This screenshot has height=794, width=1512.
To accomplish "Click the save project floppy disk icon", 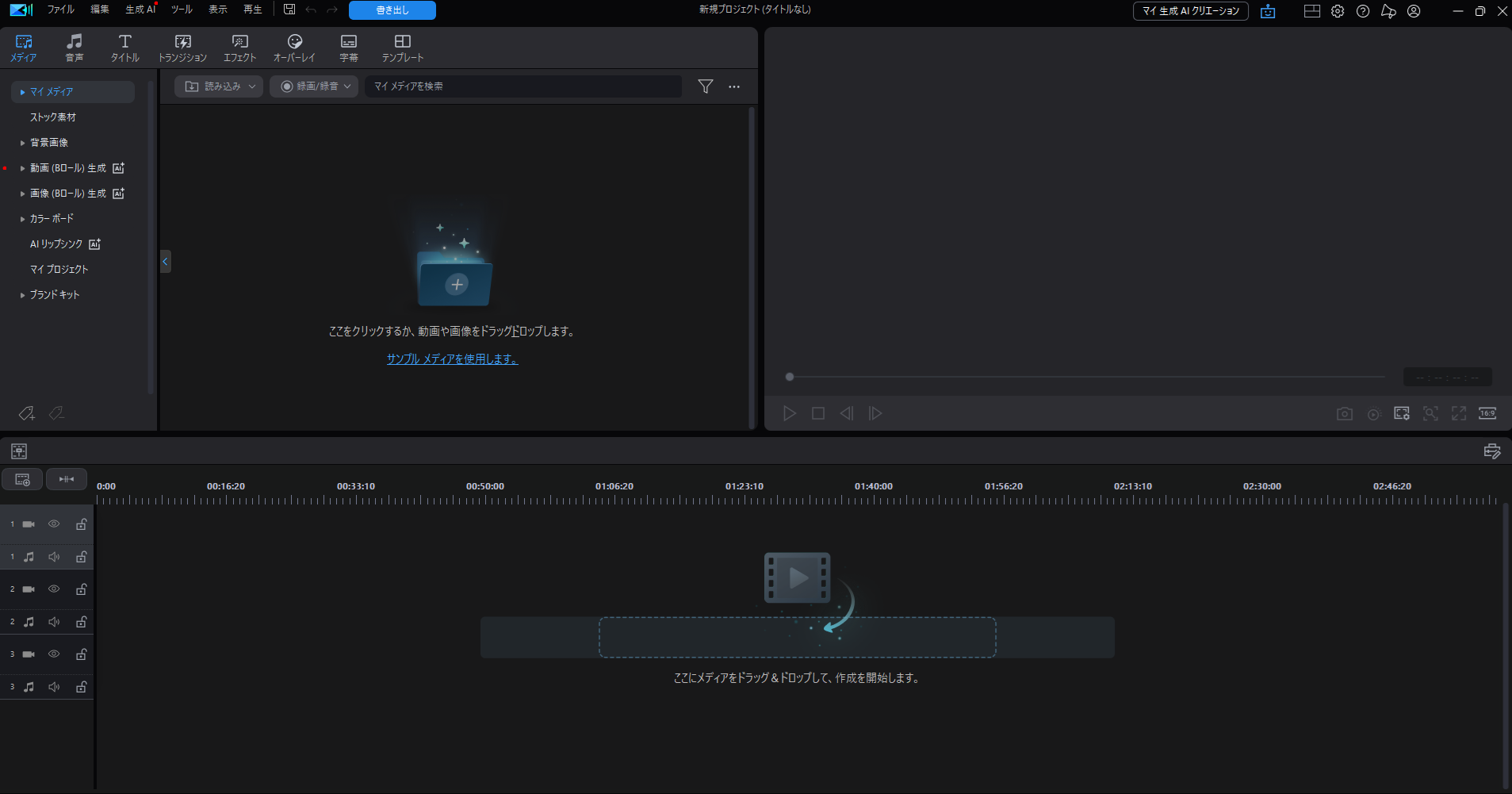I will [289, 10].
